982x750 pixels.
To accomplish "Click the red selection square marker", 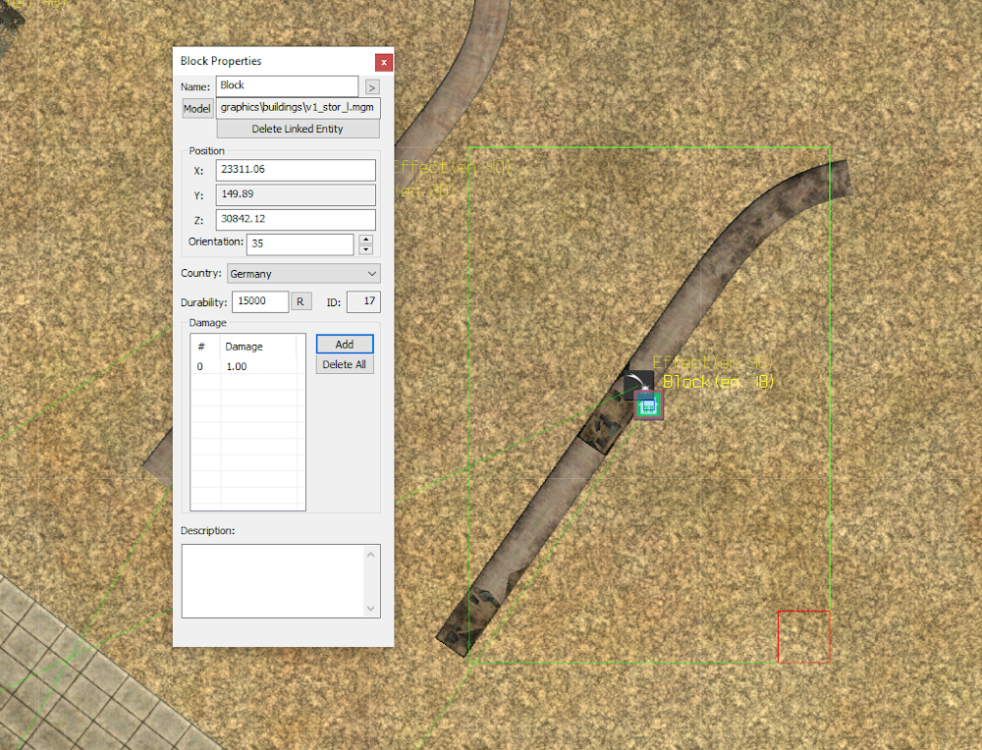I will (x=804, y=637).
